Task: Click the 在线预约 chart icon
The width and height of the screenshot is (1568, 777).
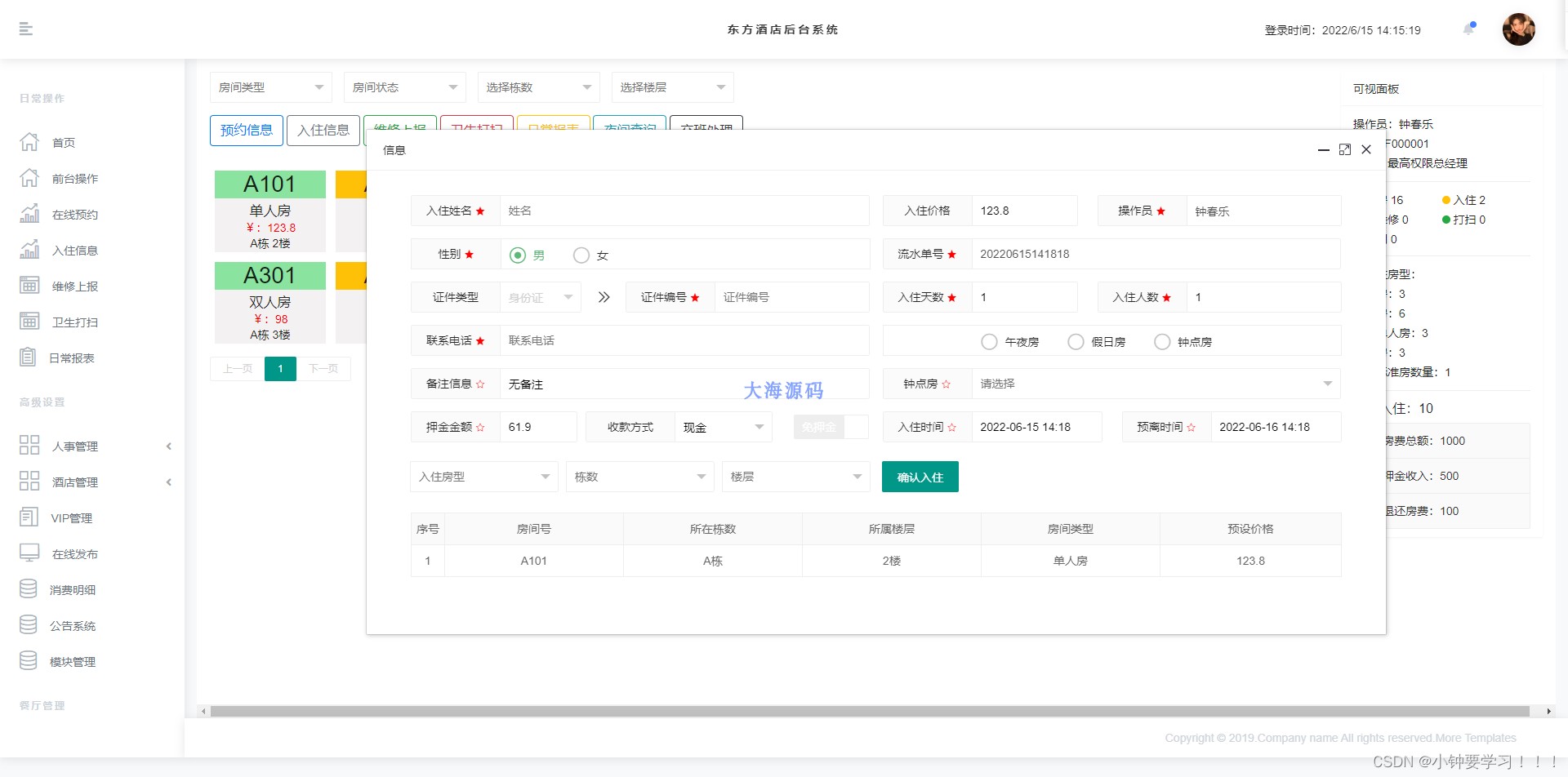Action: coord(29,214)
